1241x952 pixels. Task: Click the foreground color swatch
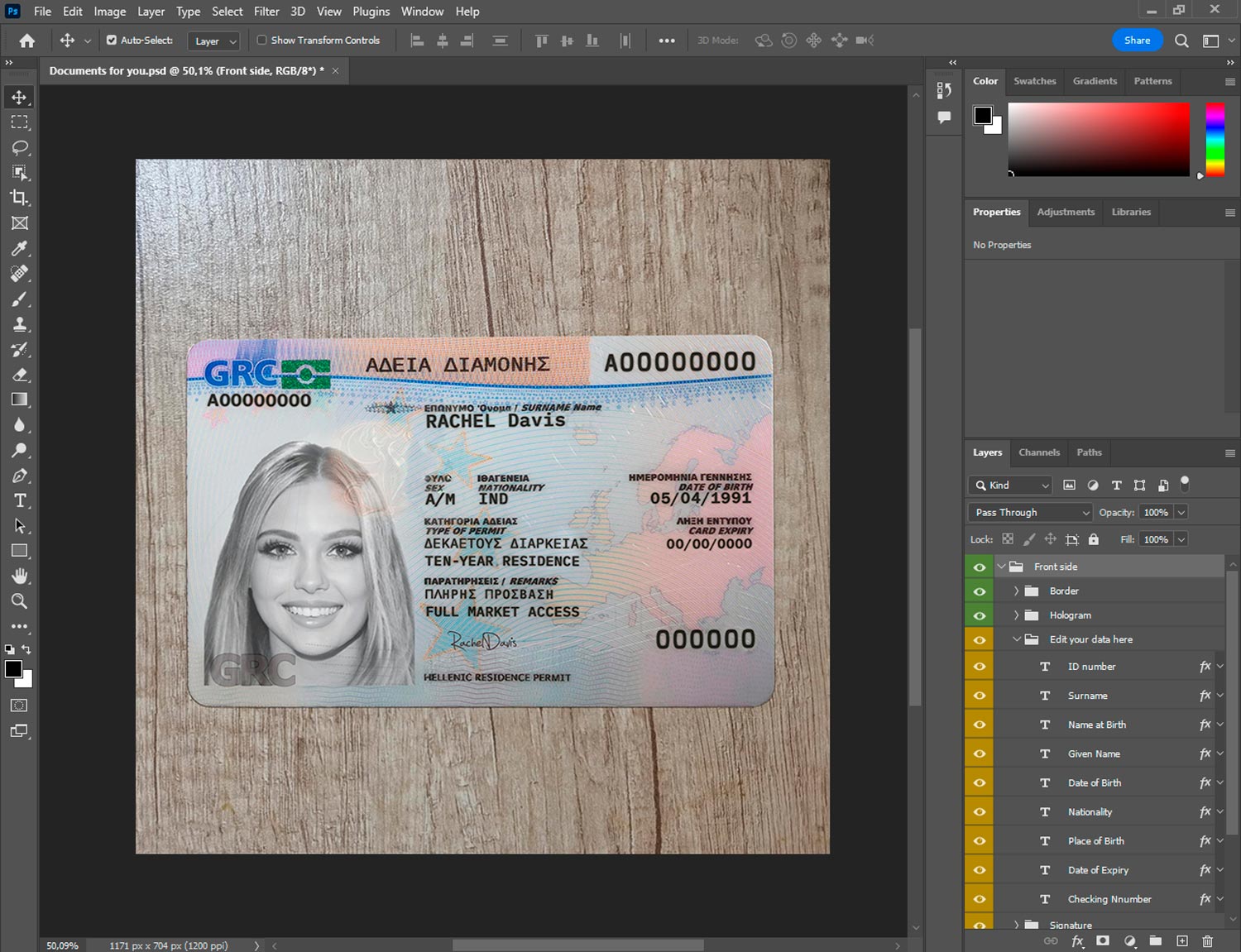[14, 670]
